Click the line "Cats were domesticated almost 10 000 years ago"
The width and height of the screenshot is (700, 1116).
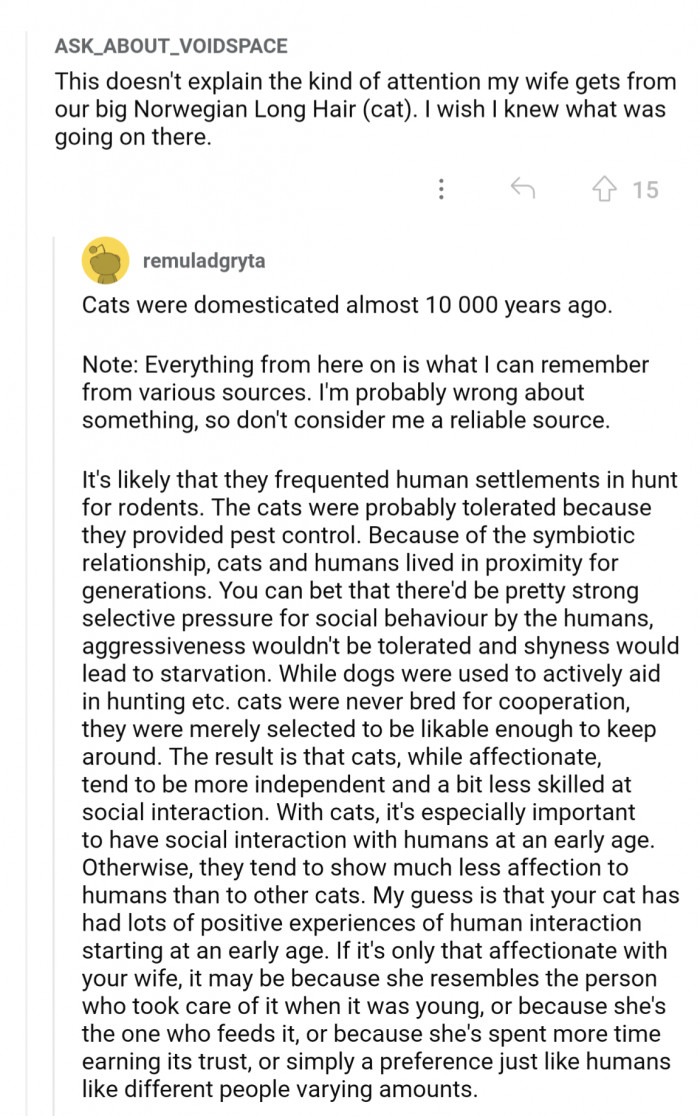pyautogui.click(x=345, y=306)
